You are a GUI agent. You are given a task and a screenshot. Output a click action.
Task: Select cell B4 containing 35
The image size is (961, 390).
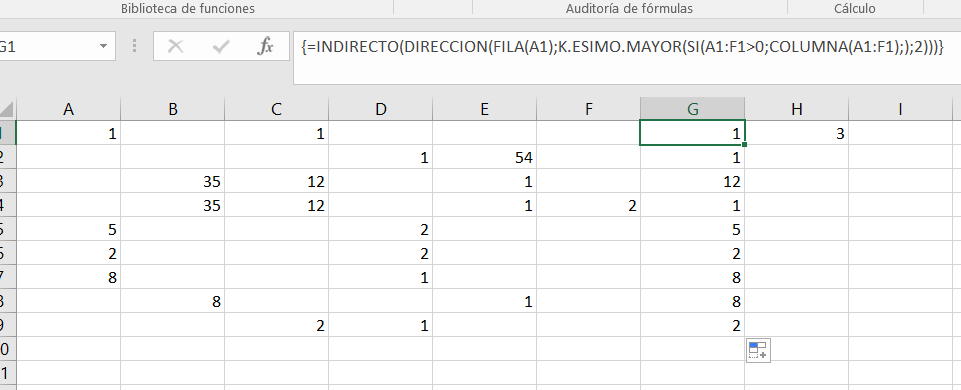click(x=173, y=205)
